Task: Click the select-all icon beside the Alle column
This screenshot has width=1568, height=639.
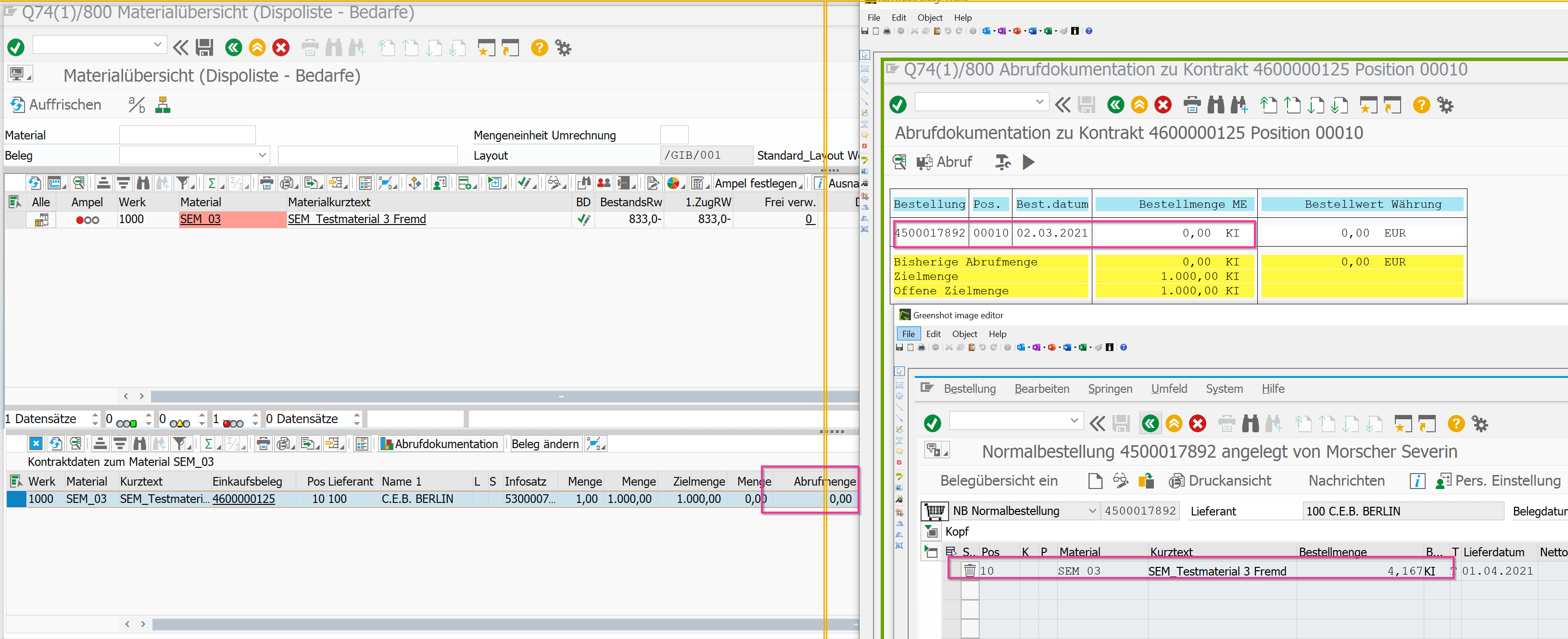Action: click(14, 202)
